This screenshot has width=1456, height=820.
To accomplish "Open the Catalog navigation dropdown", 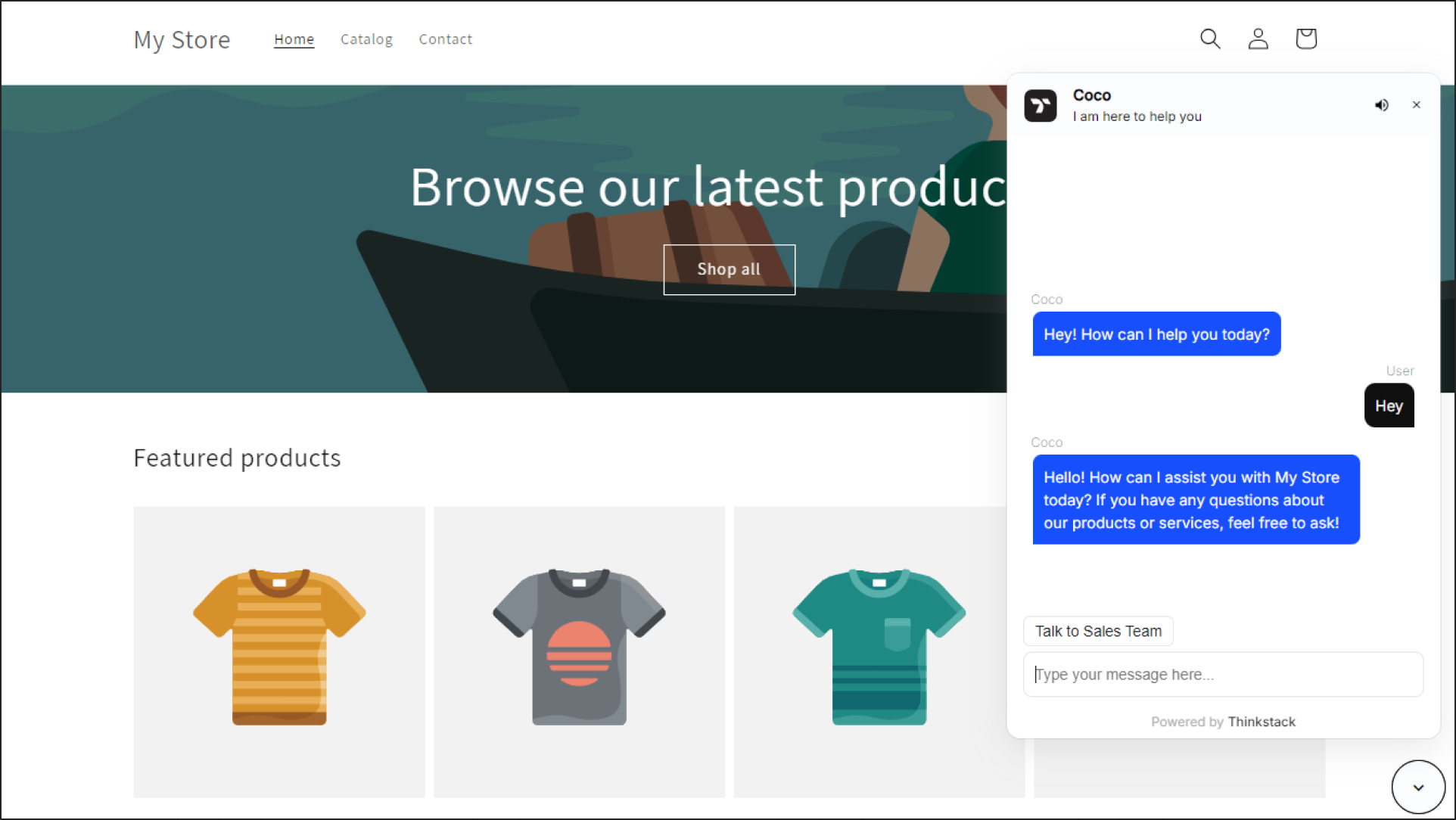I will 365,38.
